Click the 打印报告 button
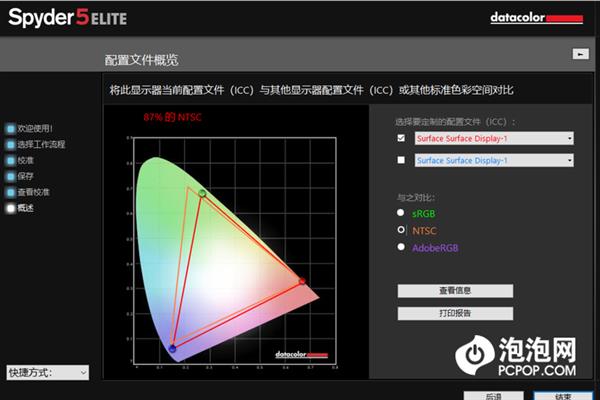Screen dimensions: 600x400 [x=455, y=313]
